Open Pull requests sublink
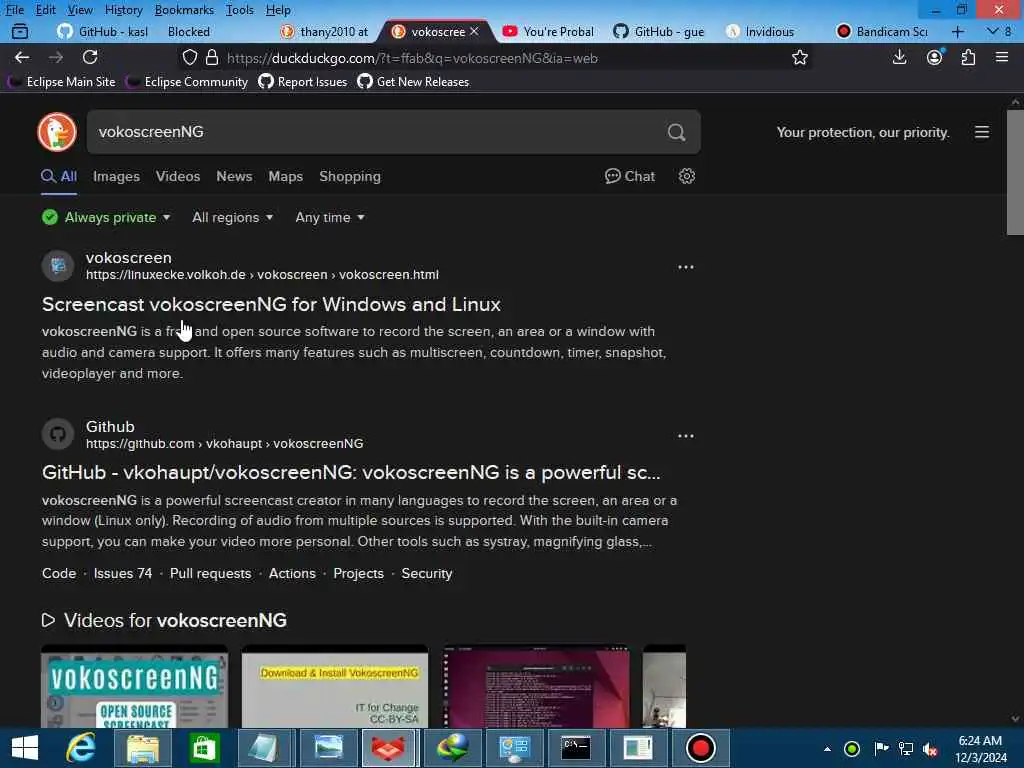 (x=210, y=573)
